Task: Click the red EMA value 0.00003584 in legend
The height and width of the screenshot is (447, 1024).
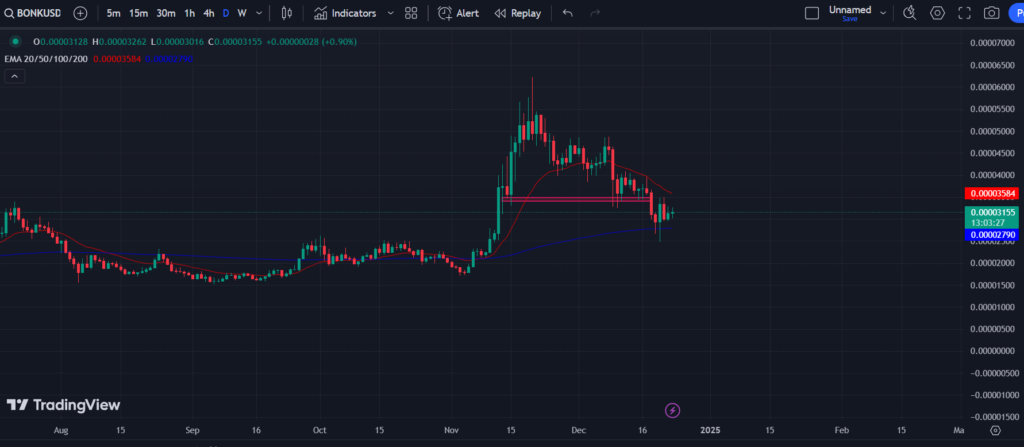Action: 117,59
